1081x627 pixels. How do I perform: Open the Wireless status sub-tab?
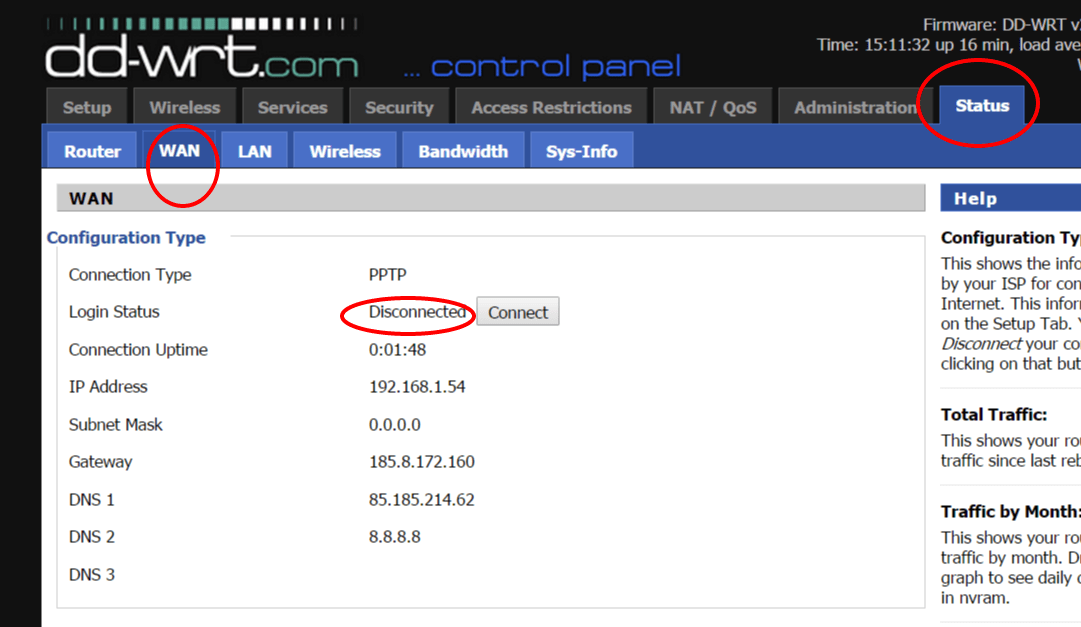pyautogui.click(x=345, y=150)
